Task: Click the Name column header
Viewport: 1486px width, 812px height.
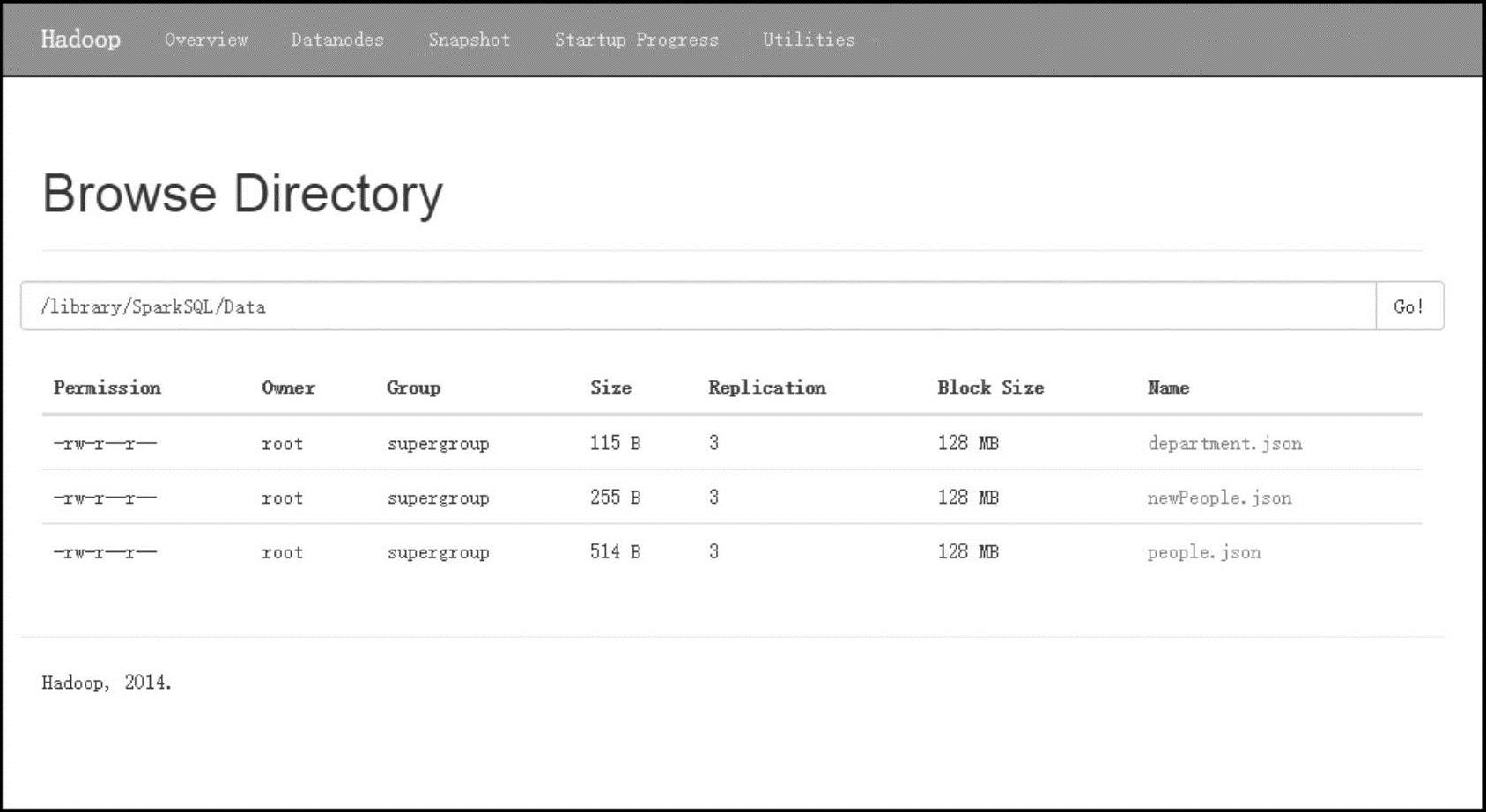Action: (1168, 388)
